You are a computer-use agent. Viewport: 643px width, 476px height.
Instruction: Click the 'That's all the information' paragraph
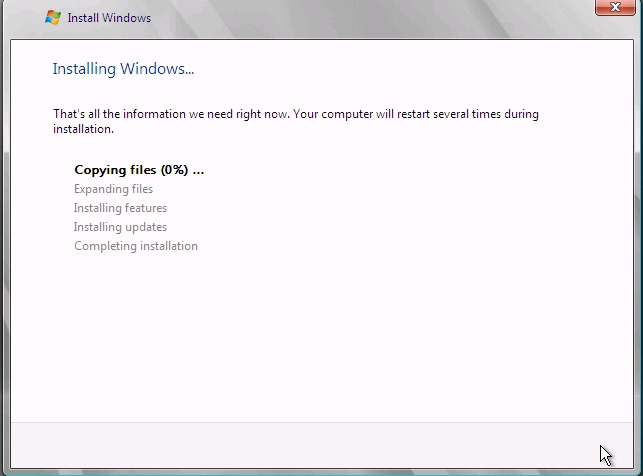pyautogui.click(x=296, y=121)
